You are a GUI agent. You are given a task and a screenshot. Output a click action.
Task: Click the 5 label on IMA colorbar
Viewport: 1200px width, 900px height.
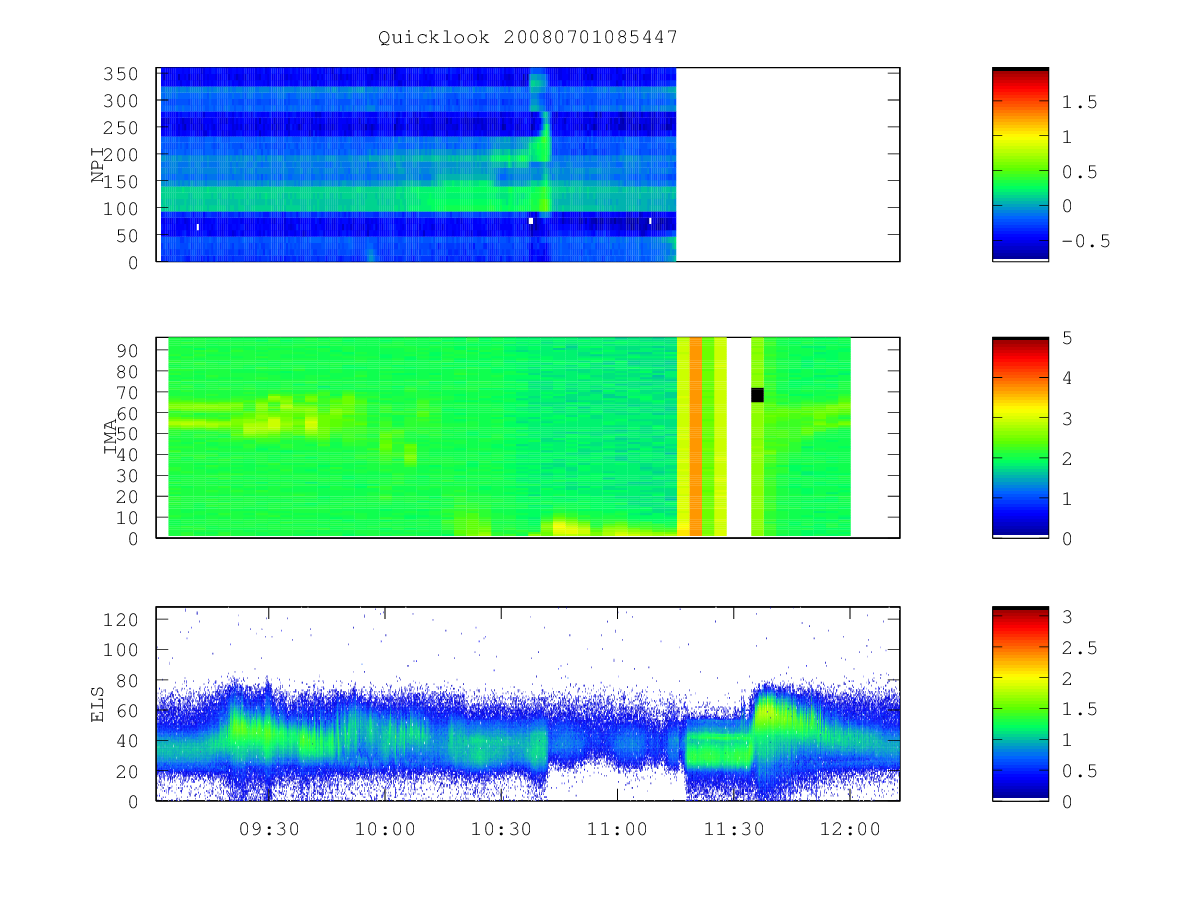1067,338
